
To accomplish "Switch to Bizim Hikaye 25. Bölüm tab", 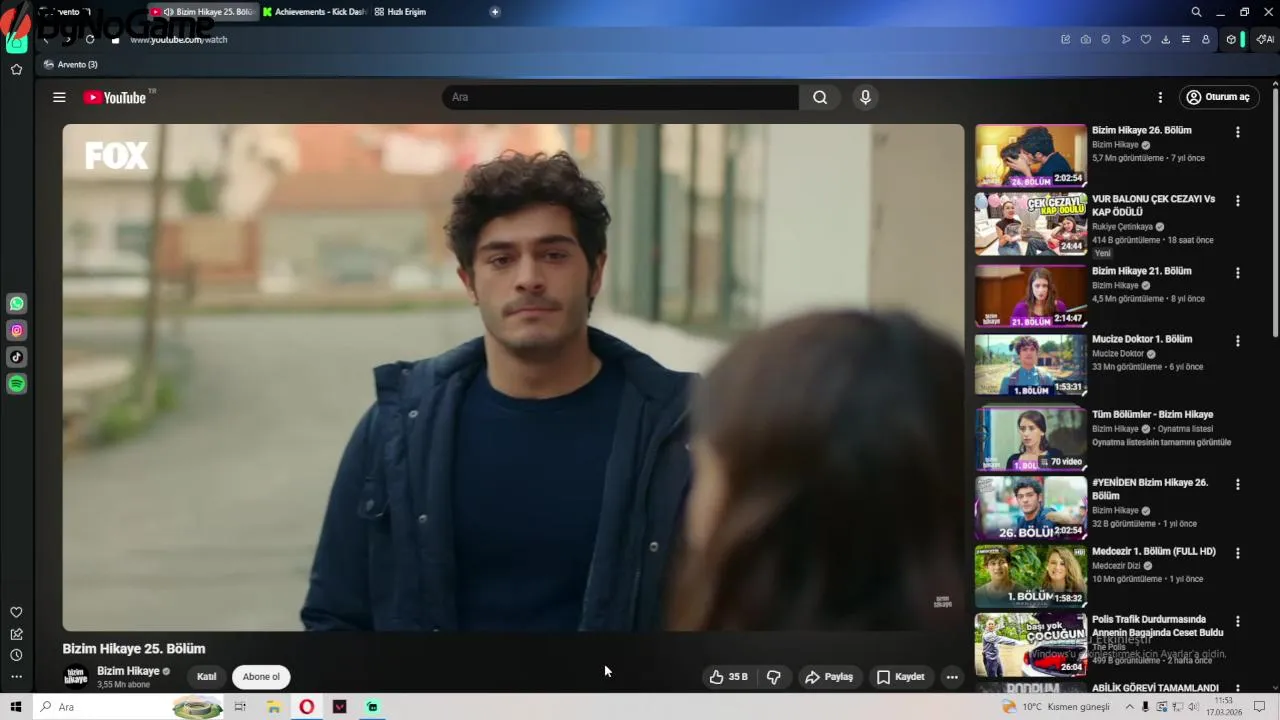I will (203, 12).
